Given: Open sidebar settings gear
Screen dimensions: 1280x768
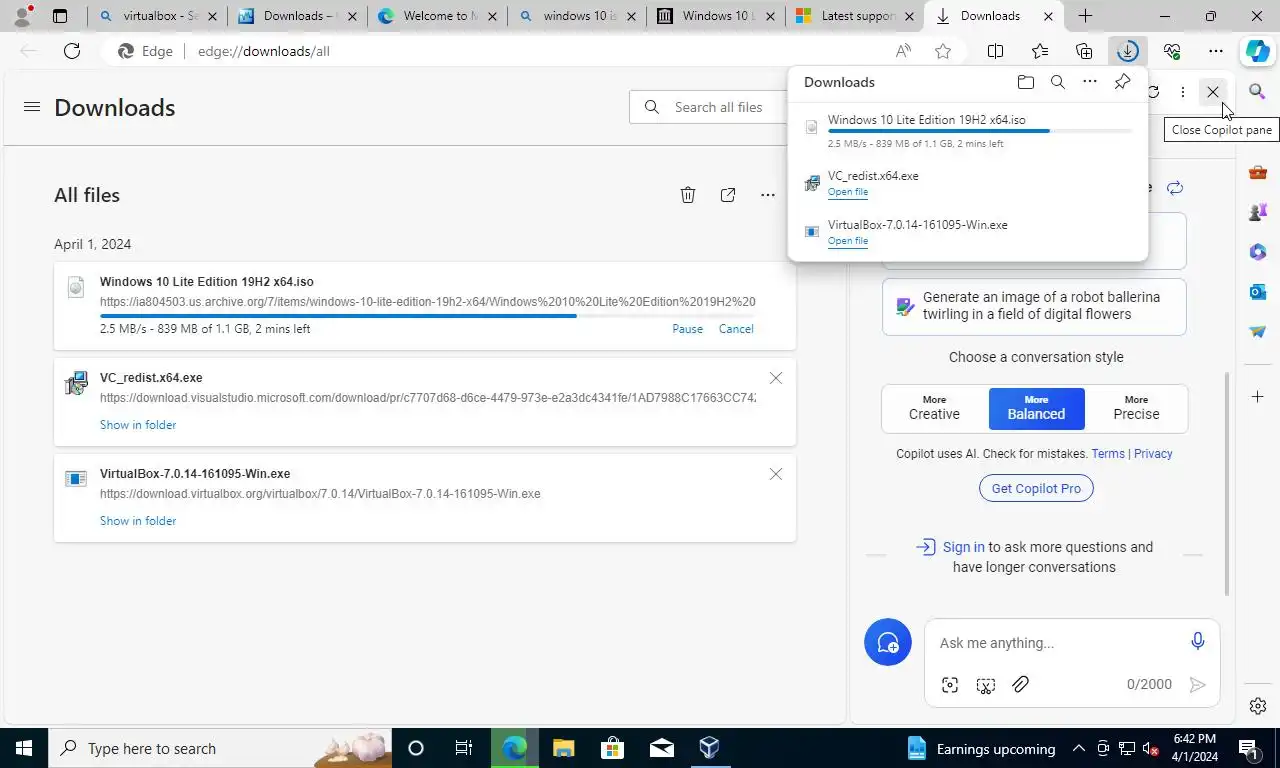Looking at the screenshot, I should [1258, 706].
